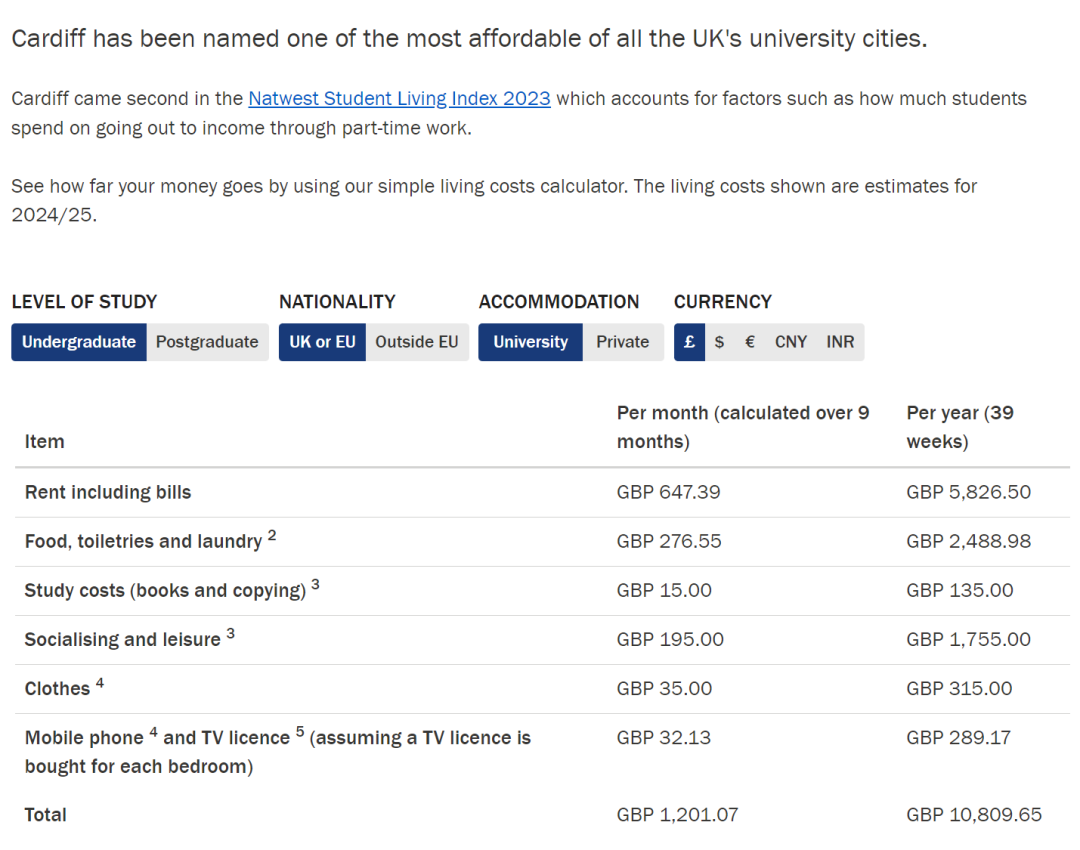The height and width of the screenshot is (850, 1080).
Task: Choose INR as the currency
Action: [x=840, y=342]
